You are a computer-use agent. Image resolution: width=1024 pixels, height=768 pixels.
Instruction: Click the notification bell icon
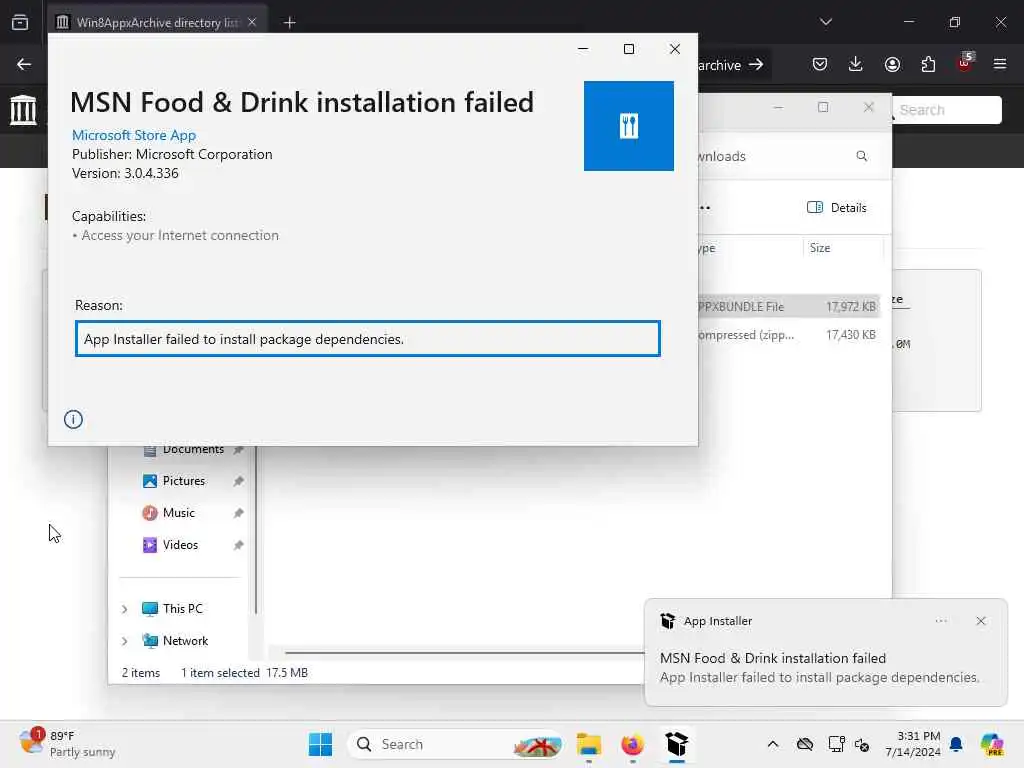tap(956, 744)
